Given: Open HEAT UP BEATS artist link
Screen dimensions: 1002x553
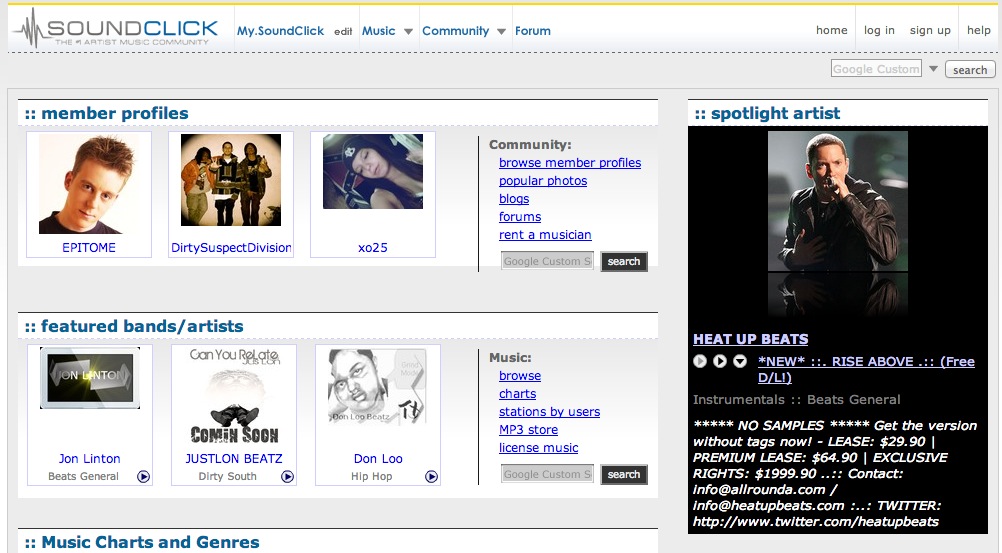Looking at the screenshot, I should point(751,339).
